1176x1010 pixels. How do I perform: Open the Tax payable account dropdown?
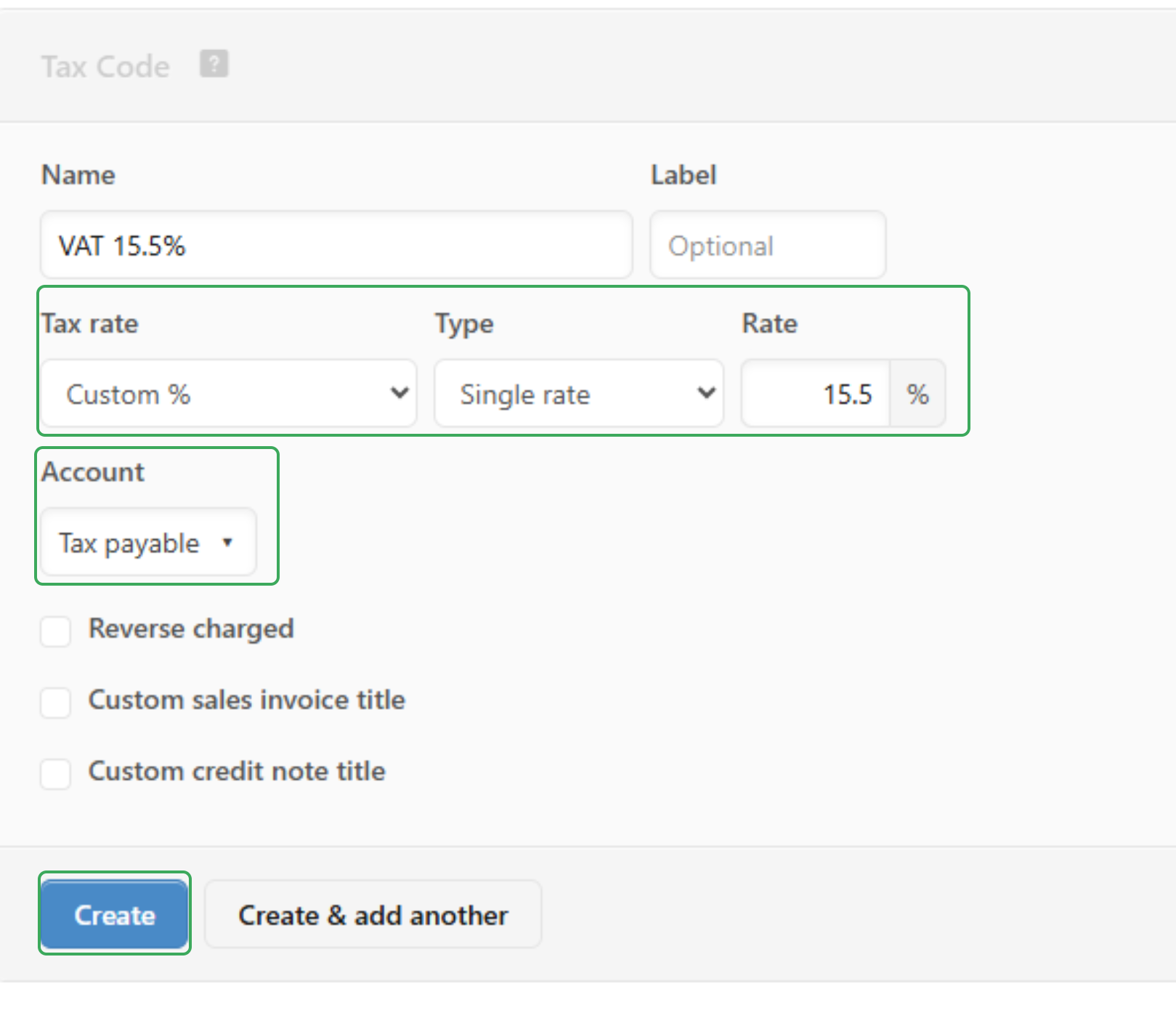point(148,543)
